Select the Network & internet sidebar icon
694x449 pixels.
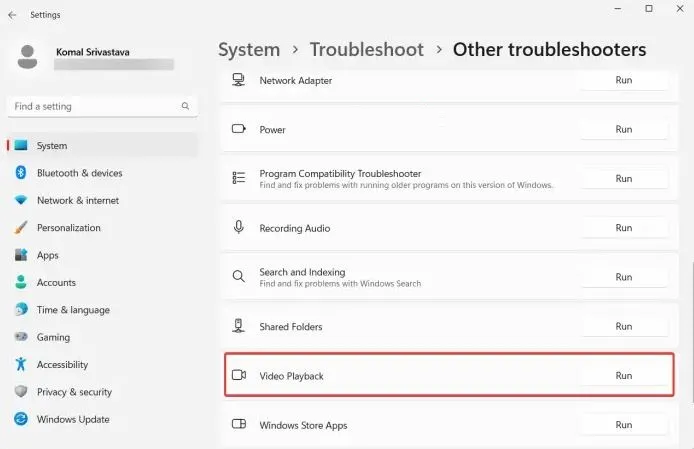pos(21,200)
